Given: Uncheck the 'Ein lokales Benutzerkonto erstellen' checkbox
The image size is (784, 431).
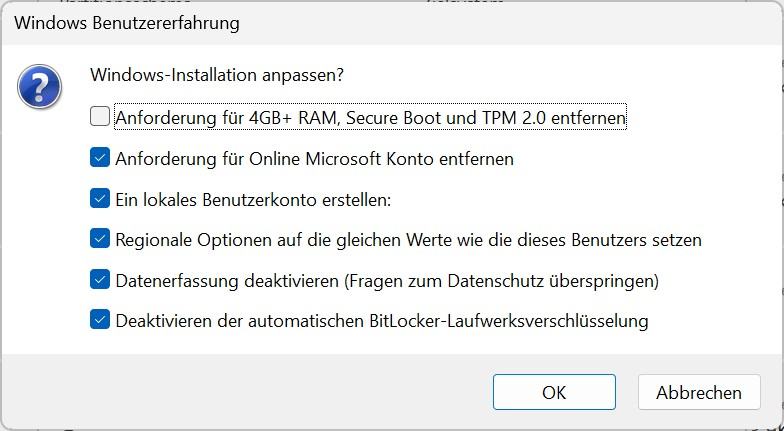Looking at the screenshot, I should click(100, 198).
